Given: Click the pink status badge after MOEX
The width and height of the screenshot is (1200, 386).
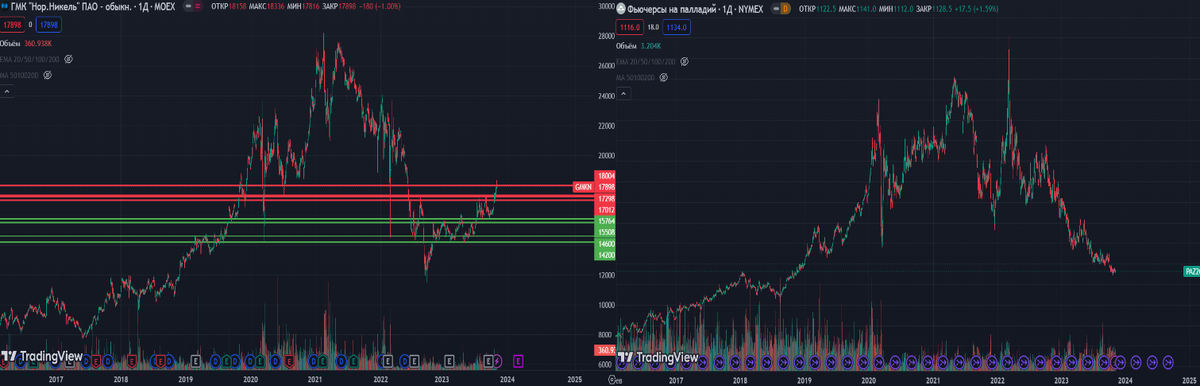Looking at the screenshot, I should pyautogui.click(x=198, y=6).
